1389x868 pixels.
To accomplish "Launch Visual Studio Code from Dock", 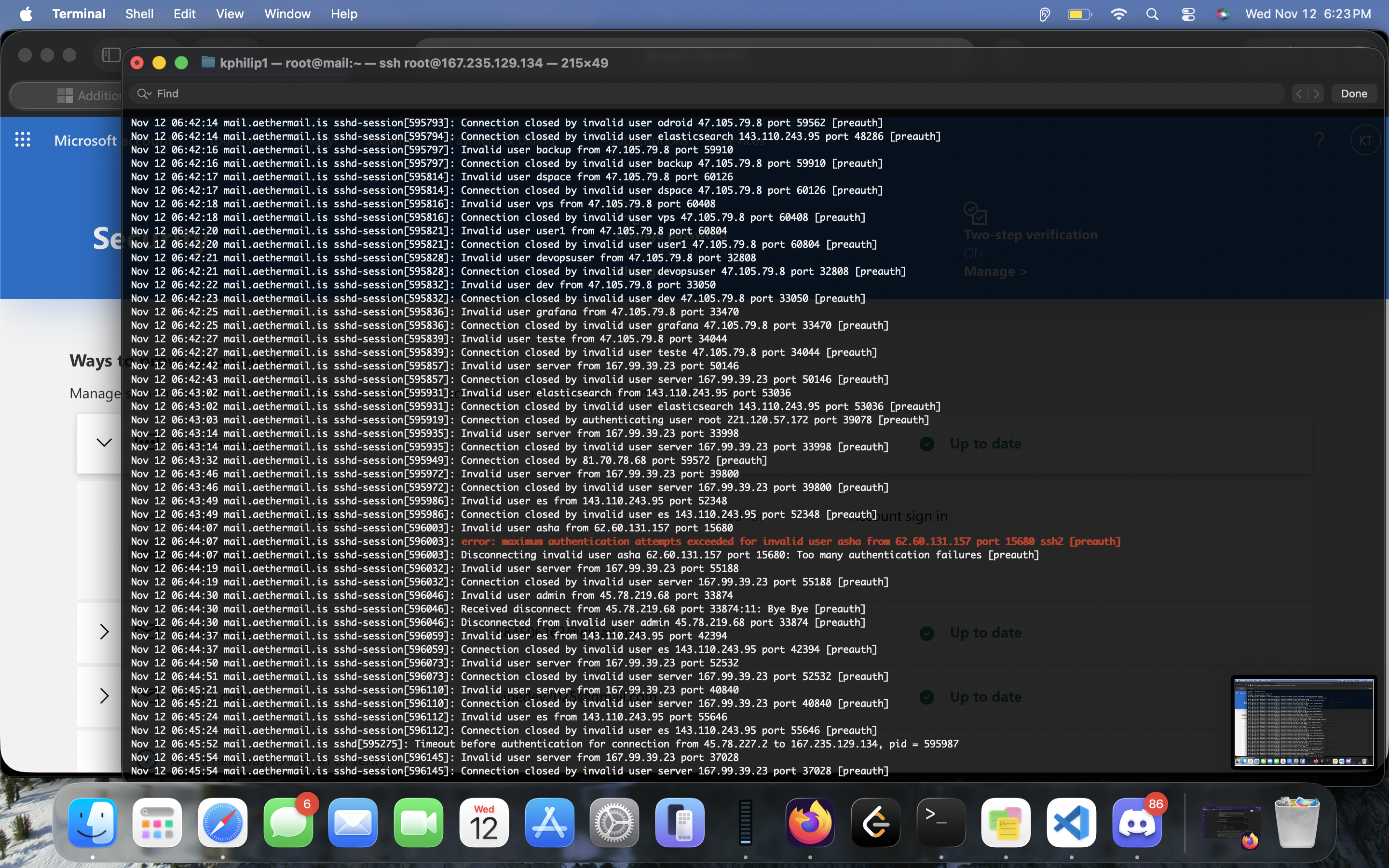I will coord(1071,823).
